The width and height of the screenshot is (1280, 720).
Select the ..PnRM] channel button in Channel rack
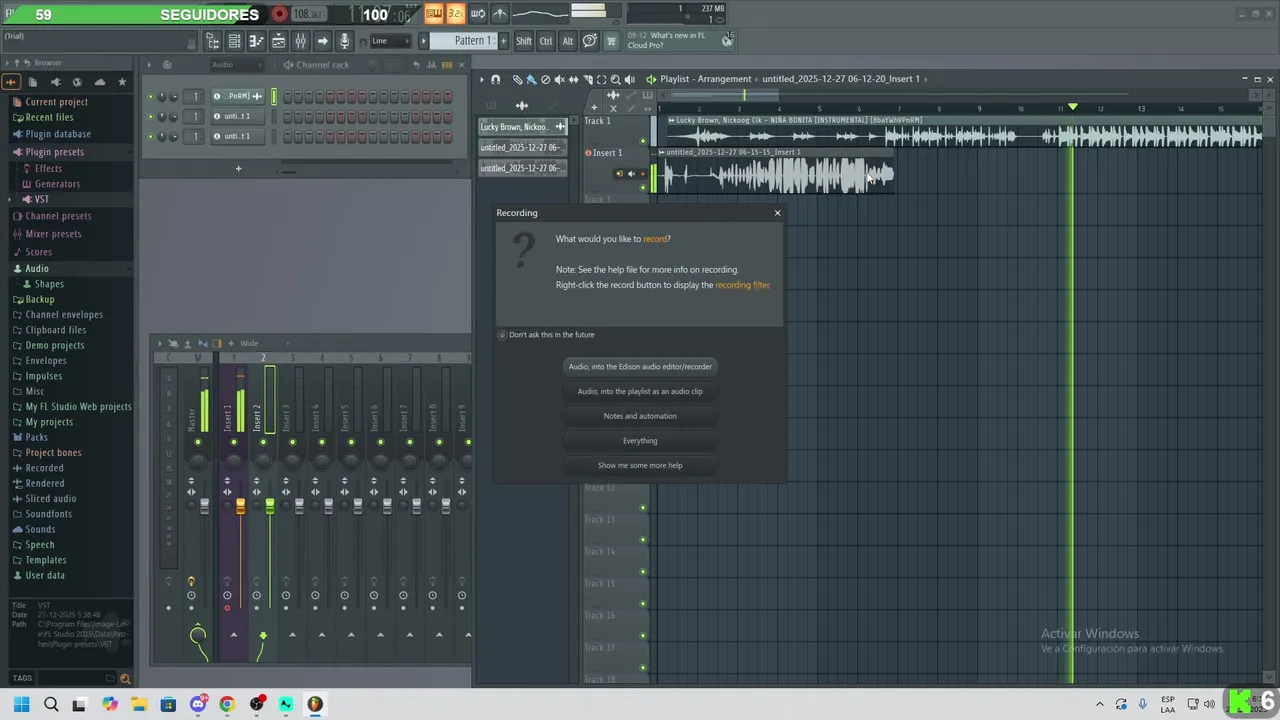(237, 97)
